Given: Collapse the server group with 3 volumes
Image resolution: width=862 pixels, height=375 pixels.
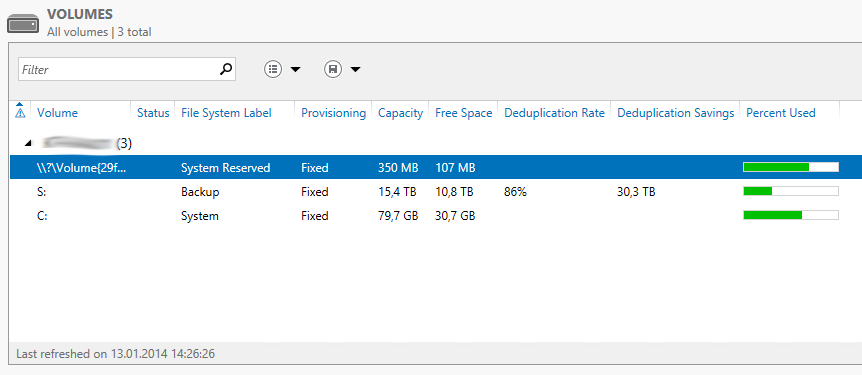Looking at the screenshot, I should click(x=27, y=144).
